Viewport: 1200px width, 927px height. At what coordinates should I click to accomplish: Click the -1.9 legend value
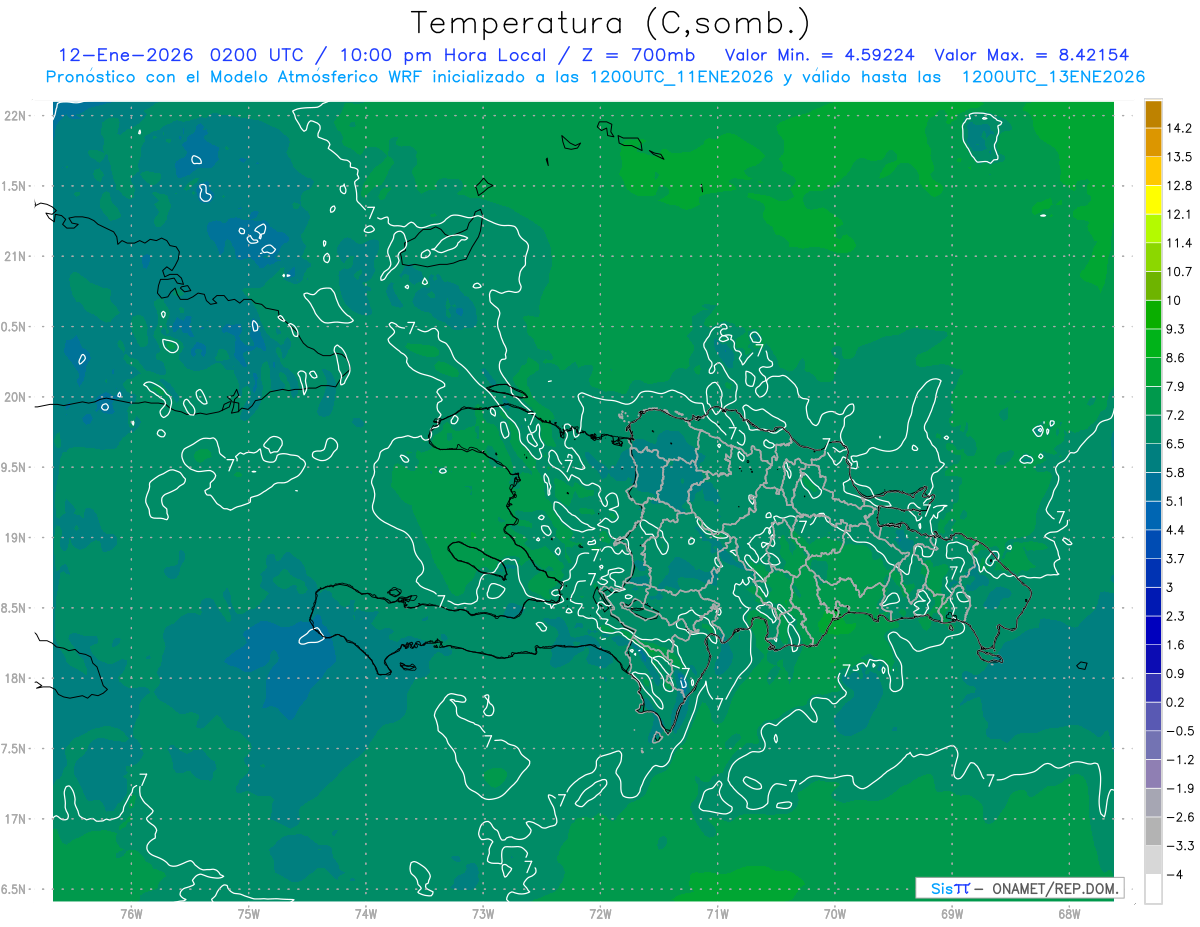pos(1180,789)
